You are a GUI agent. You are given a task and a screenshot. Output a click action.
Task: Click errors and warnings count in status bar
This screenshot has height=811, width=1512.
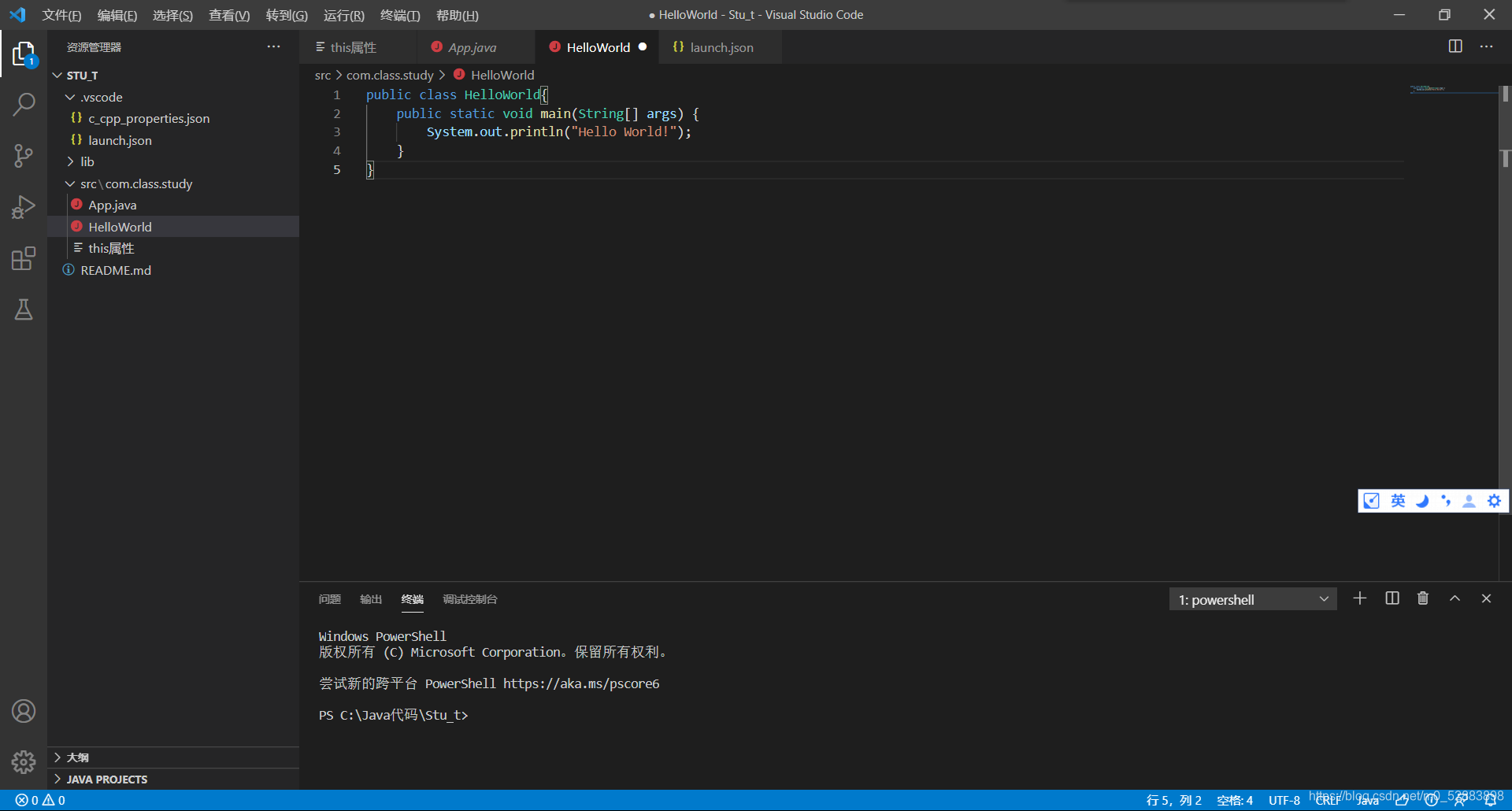pos(40,800)
